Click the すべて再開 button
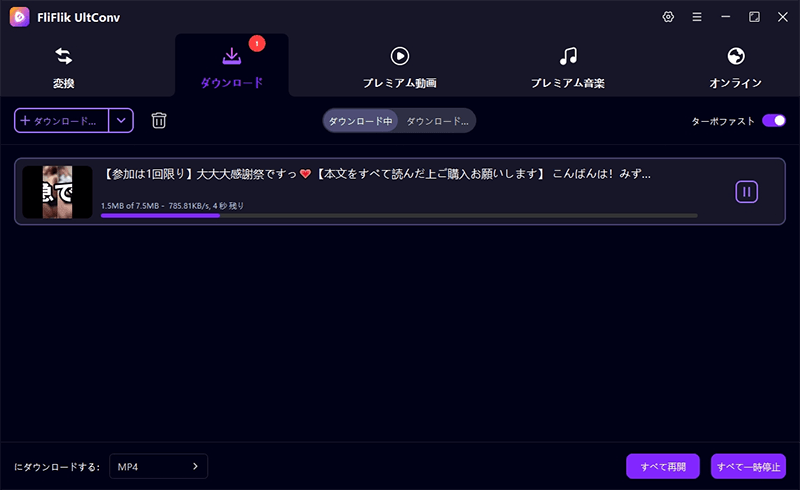The image size is (800, 490). click(662, 467)
